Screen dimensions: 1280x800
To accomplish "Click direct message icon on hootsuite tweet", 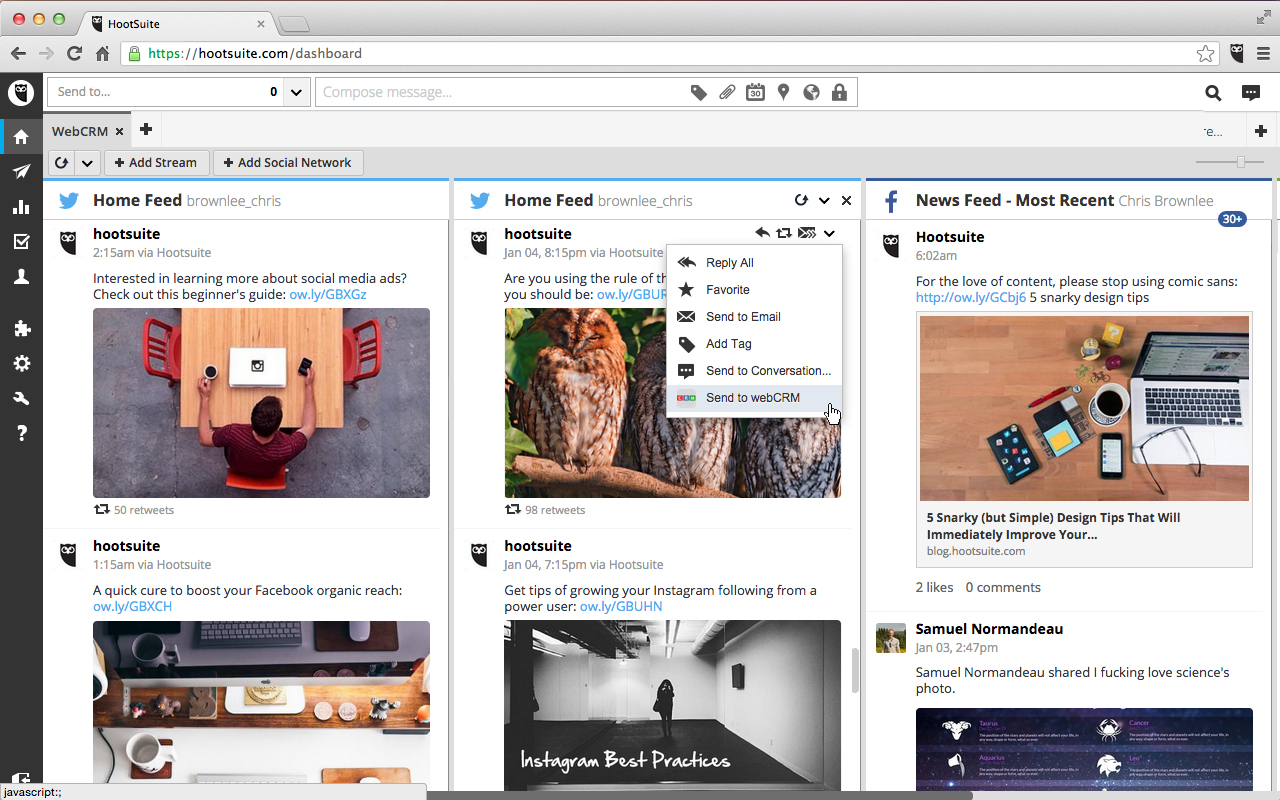I will [807, 233].
